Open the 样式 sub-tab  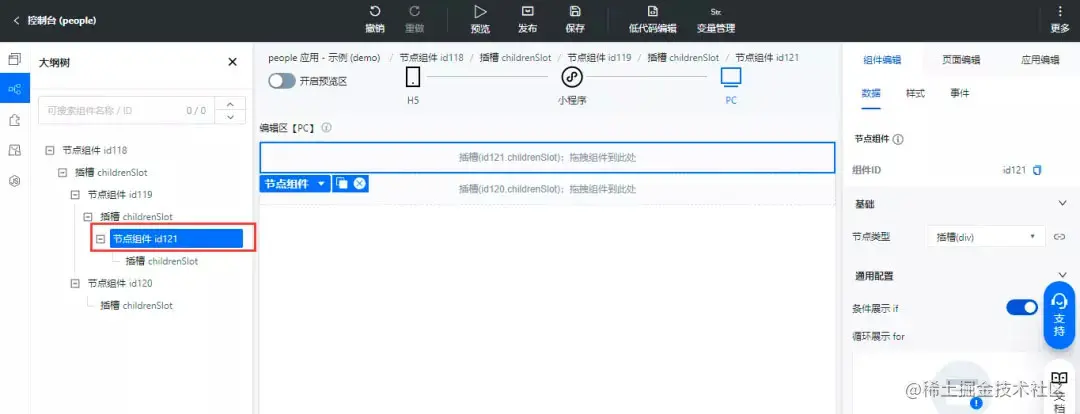pyautogui.click(x=915, y=94)
